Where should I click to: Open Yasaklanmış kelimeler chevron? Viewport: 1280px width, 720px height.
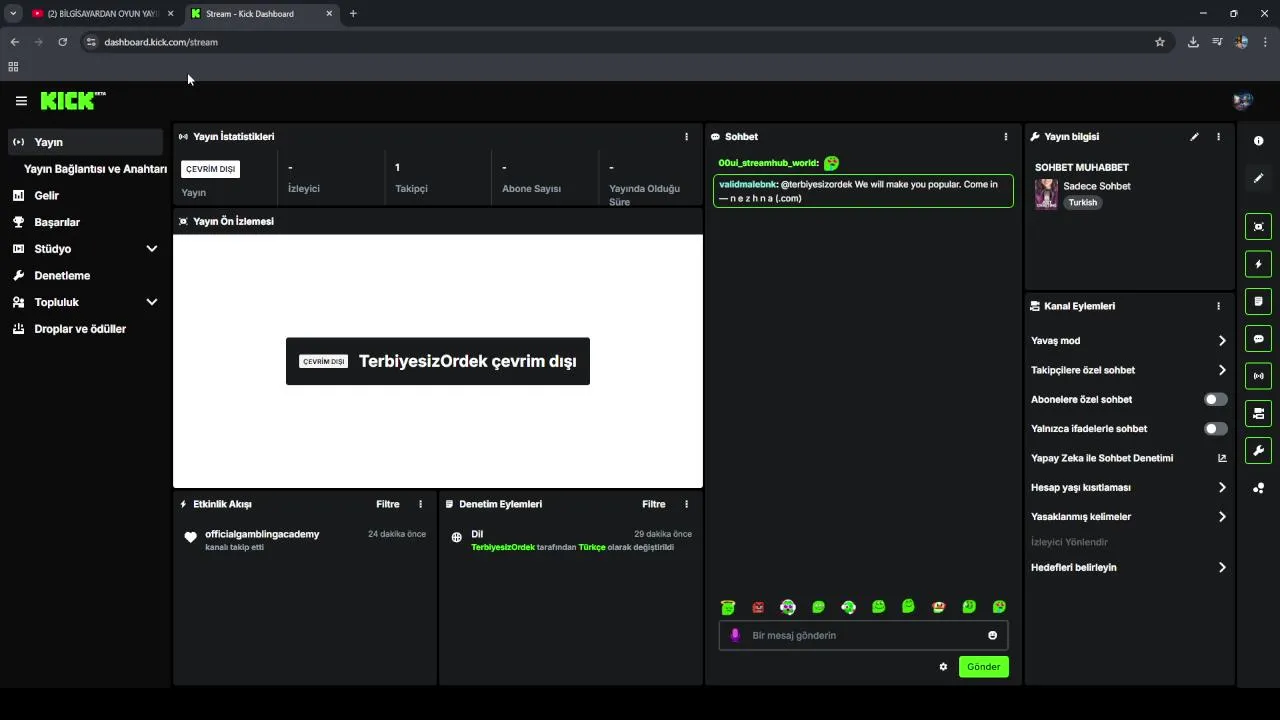[1222, 517]
